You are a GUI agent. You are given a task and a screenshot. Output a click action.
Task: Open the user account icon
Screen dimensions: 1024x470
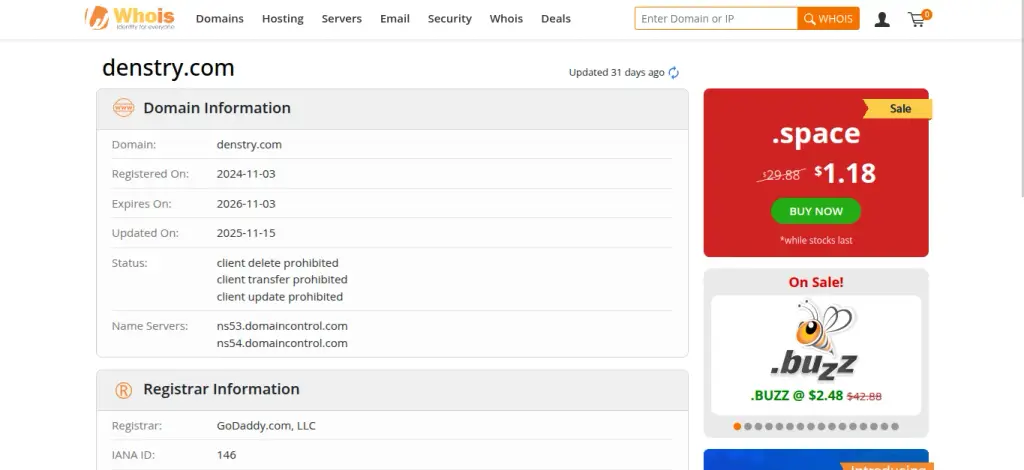882,20
